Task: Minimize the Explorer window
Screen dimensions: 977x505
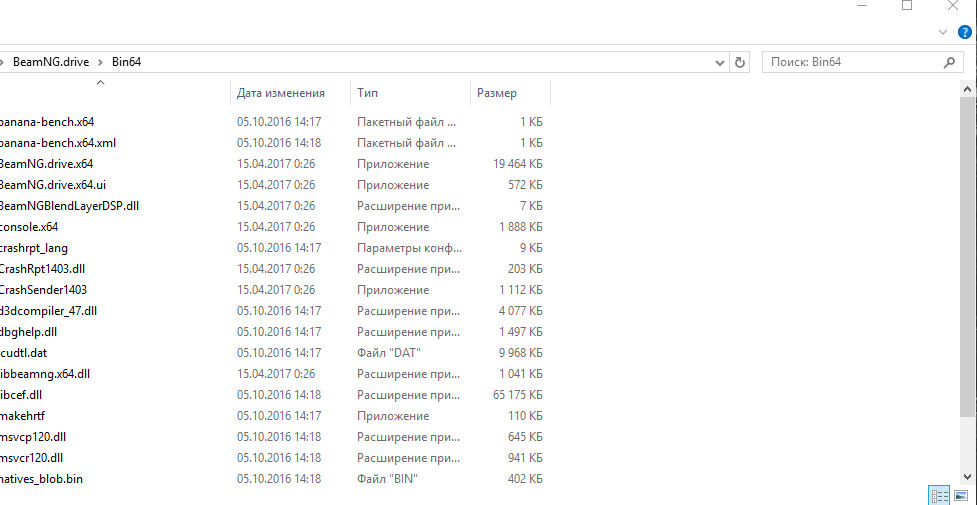Action: point(862,5)
